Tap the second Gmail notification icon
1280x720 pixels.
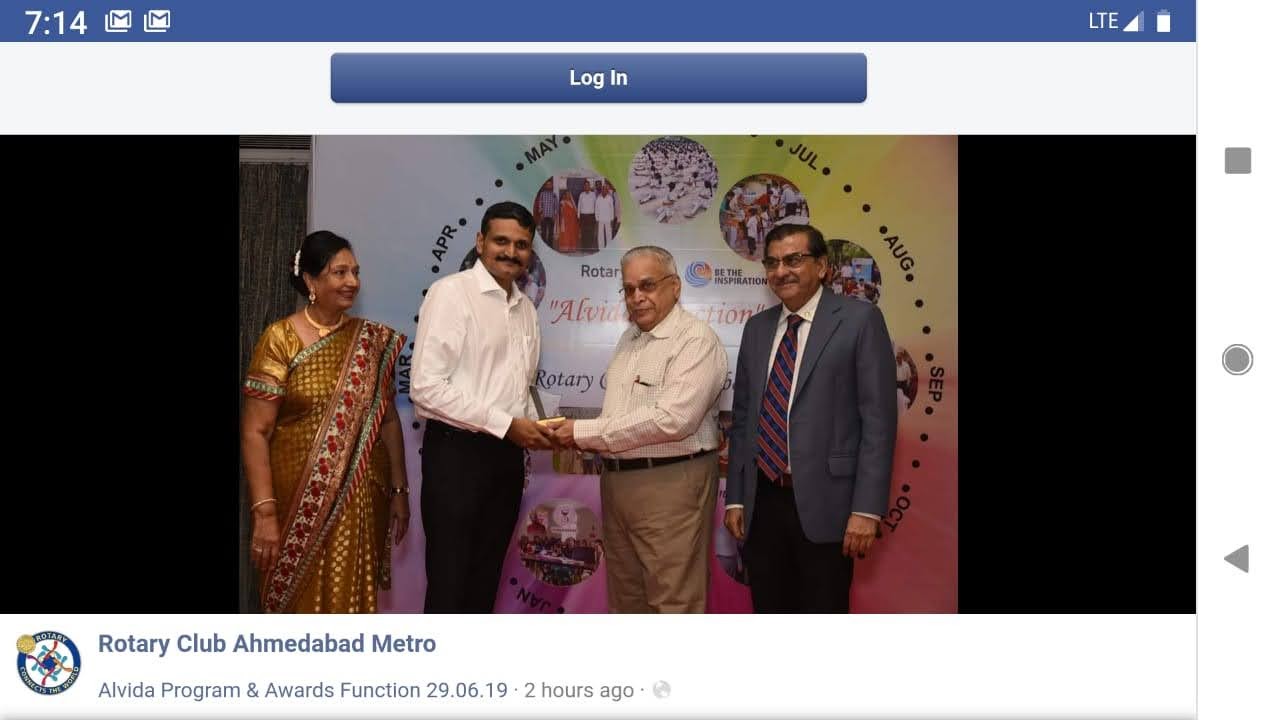[x=157, y=21]
